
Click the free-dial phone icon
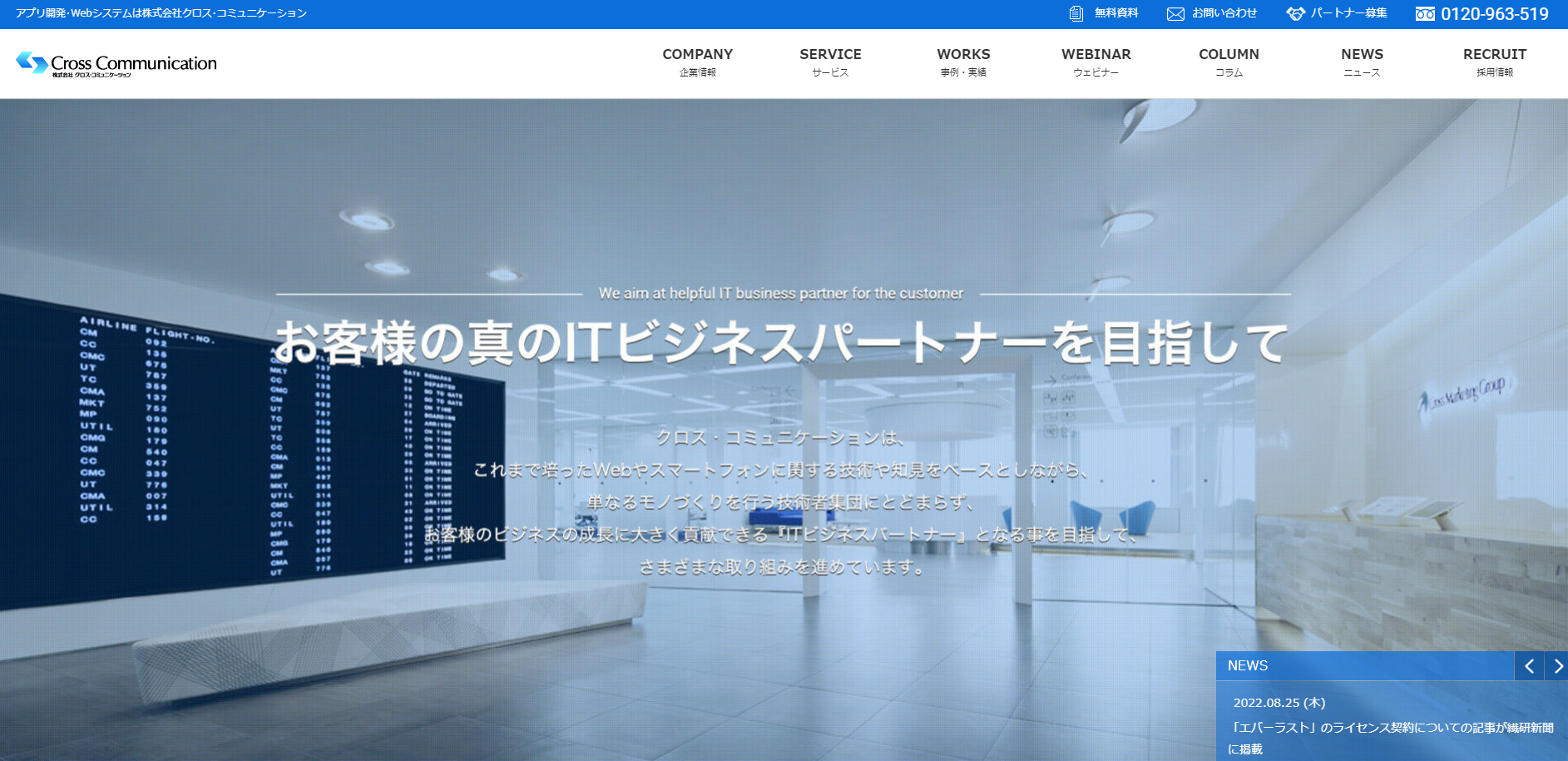pos(1425,14)
